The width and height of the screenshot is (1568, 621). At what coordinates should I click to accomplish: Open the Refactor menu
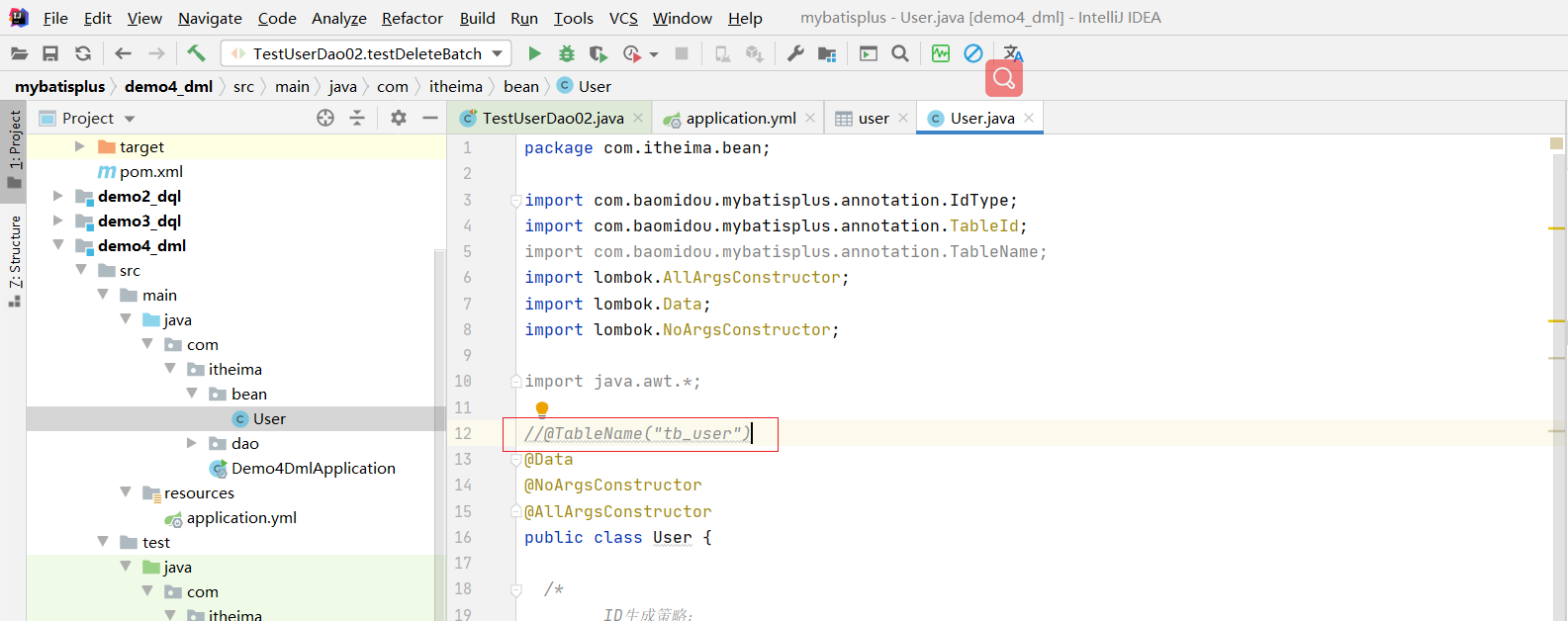pos(413,18)
